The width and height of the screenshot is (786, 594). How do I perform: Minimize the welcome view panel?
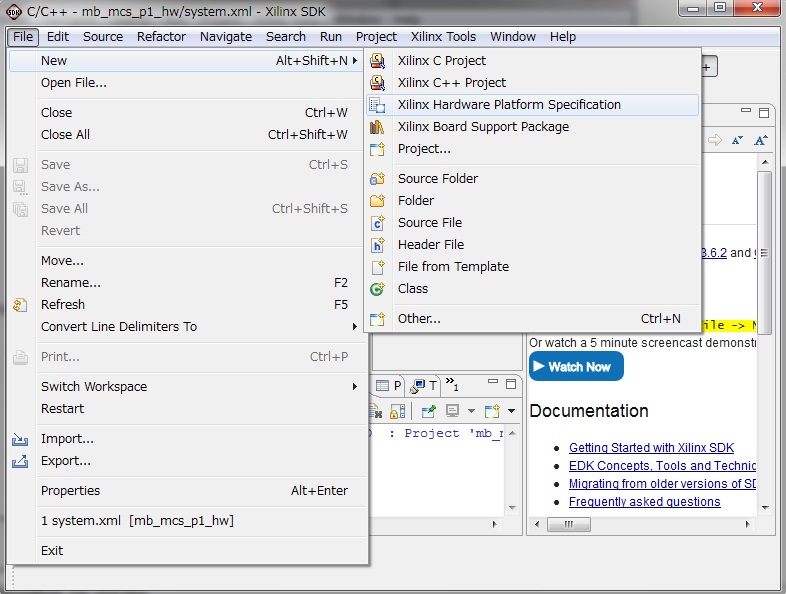[746, 111]
